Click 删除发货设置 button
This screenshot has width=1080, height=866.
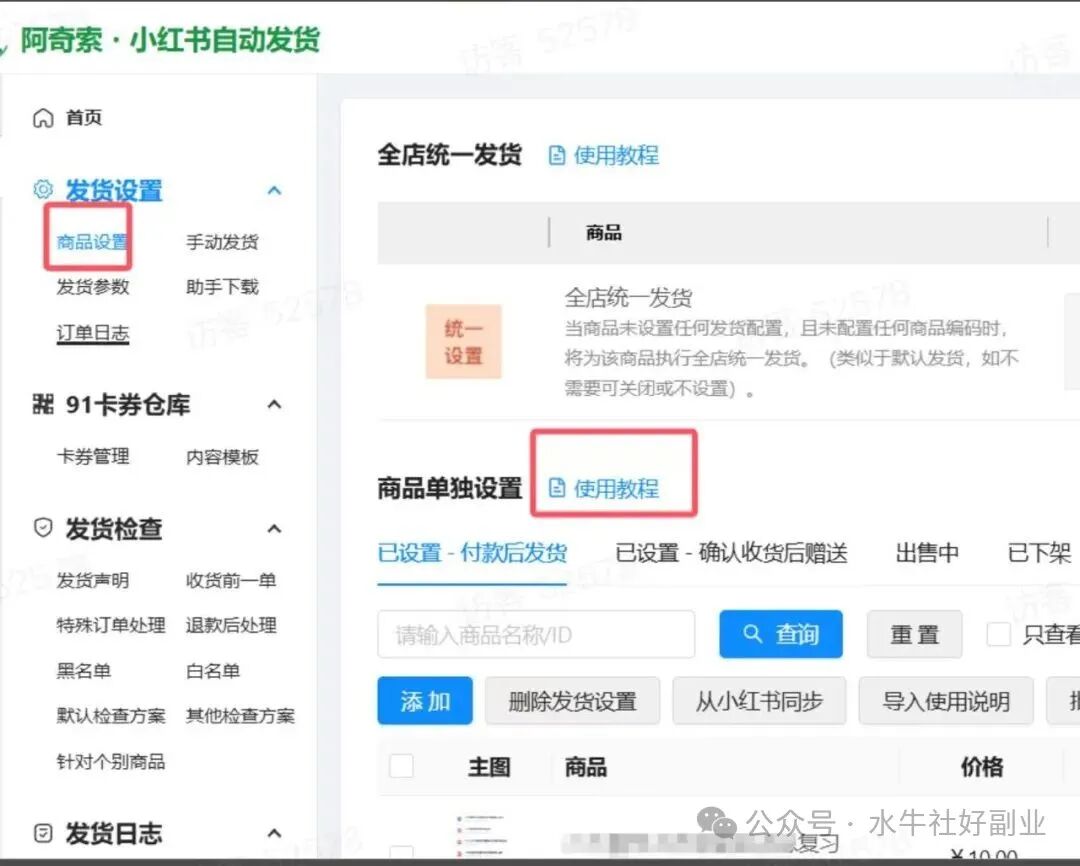[x=572, y=701]
